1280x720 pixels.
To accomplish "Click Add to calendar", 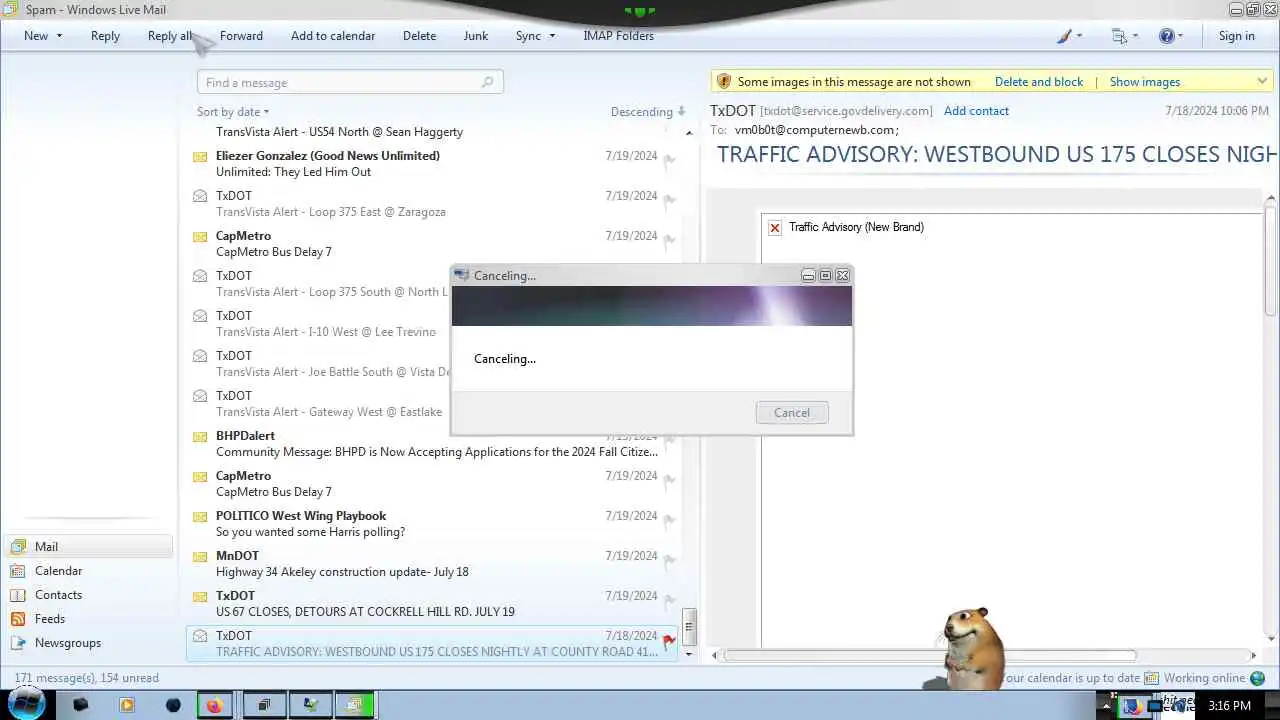I will point(333,36).
